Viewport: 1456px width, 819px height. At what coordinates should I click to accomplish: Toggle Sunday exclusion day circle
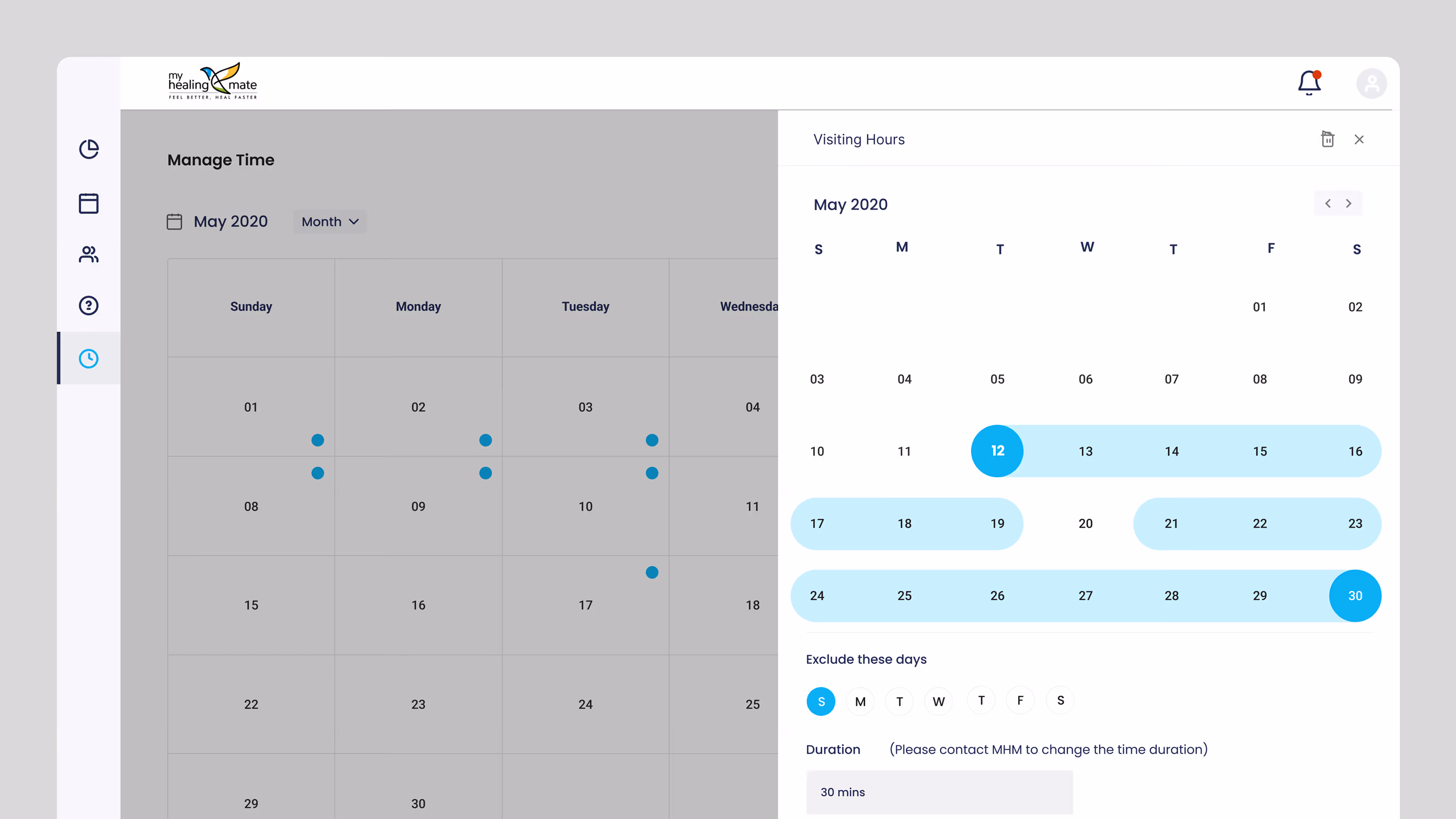(x=821, y=701)
